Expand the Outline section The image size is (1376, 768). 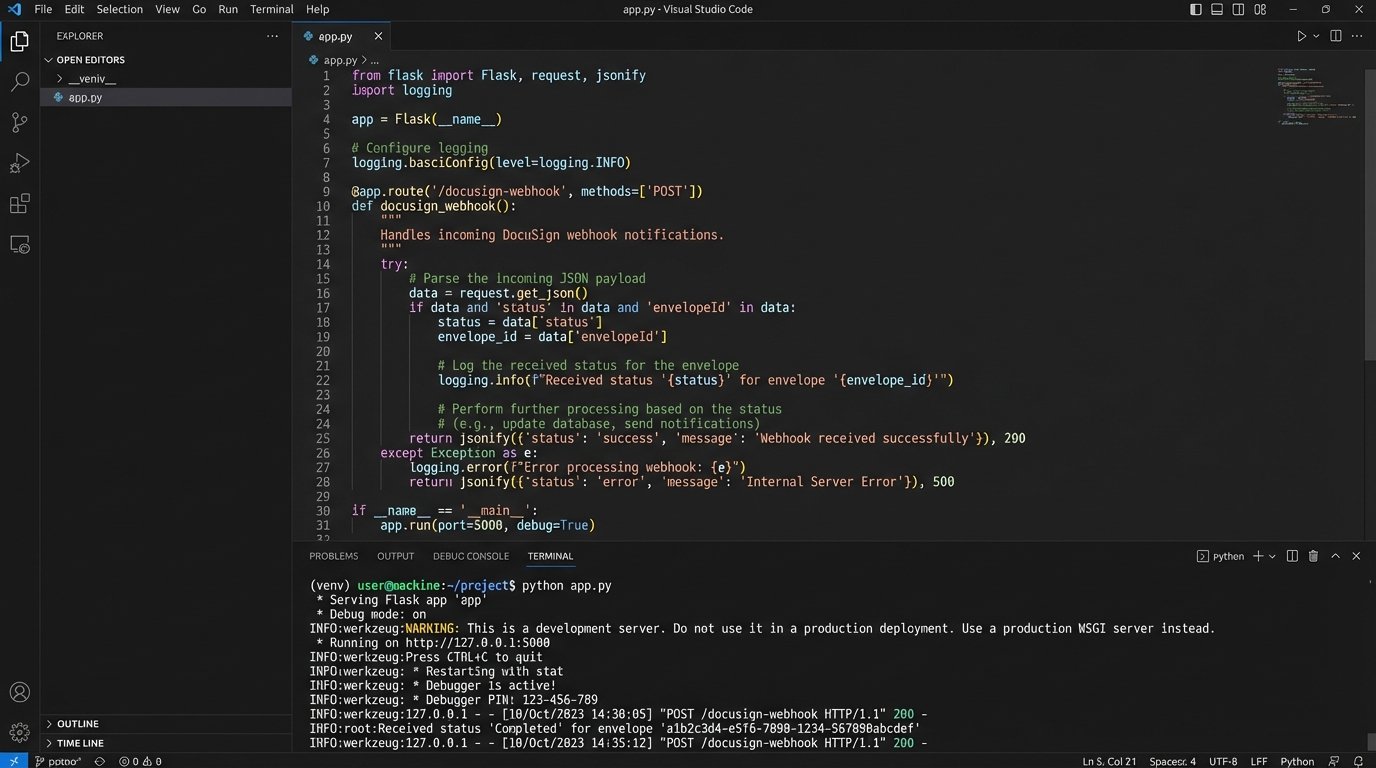(77, 724)
